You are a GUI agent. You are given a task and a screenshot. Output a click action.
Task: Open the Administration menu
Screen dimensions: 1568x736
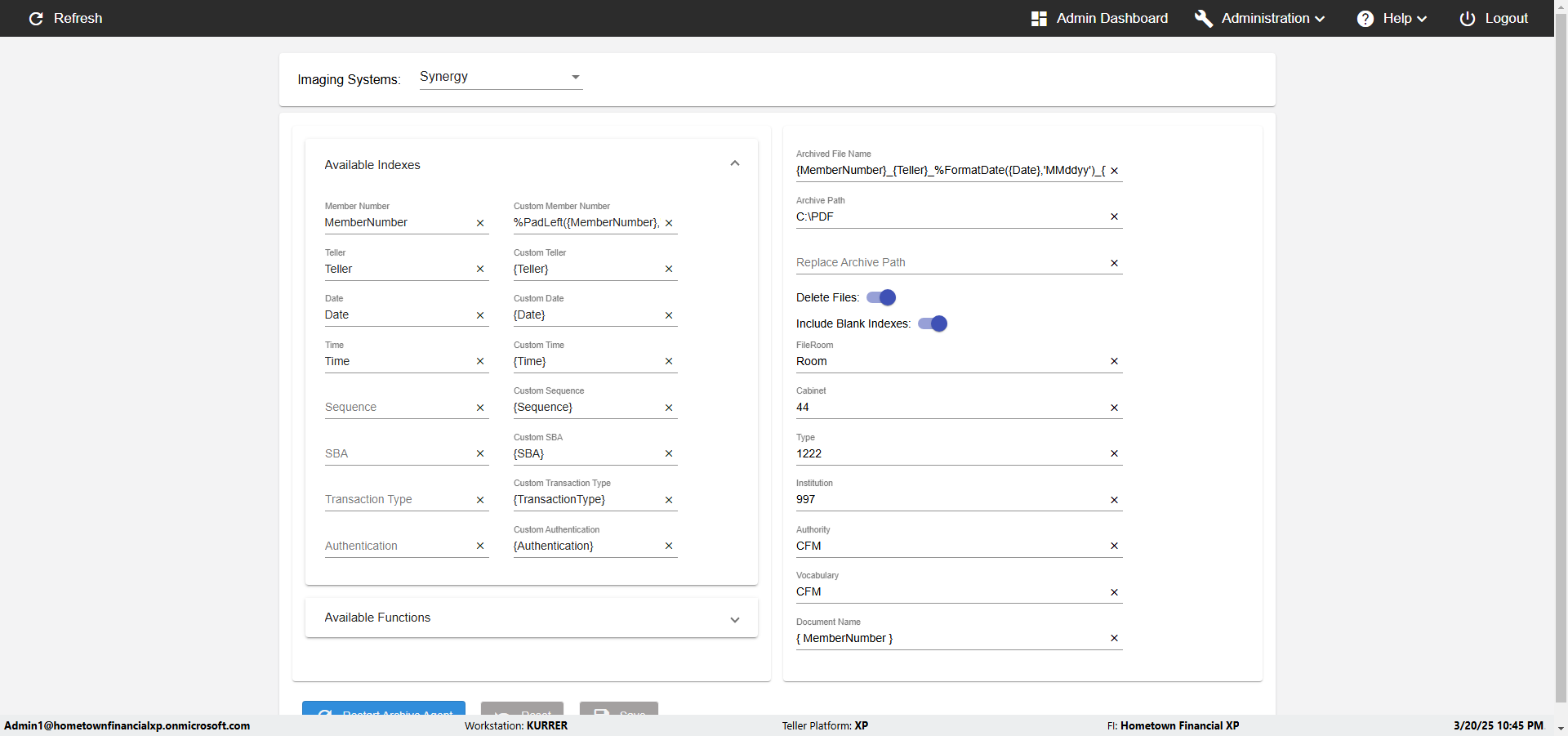point(1260,19)
